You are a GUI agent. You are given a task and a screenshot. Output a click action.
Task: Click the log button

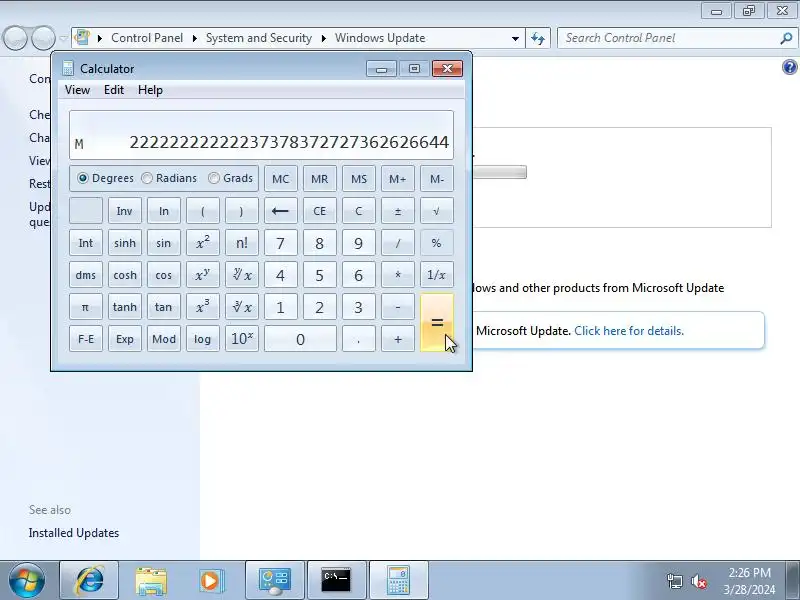(x=203, y=339)
